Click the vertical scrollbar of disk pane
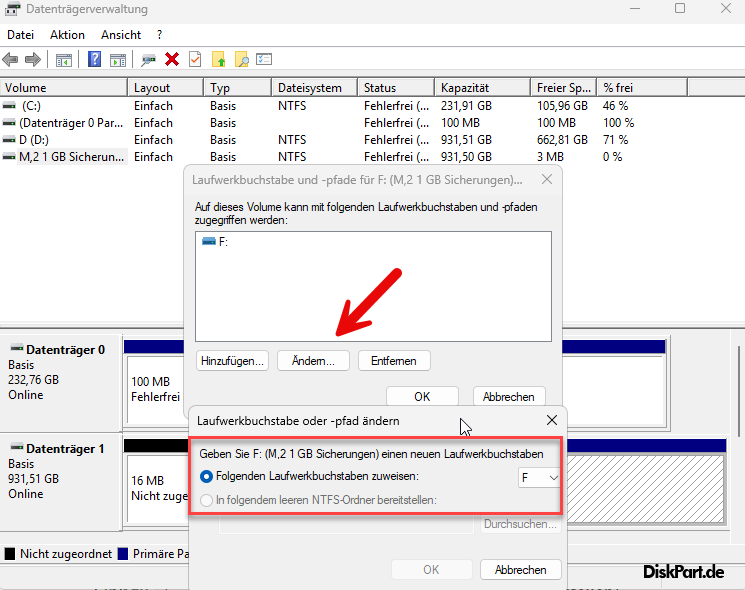The image size is (745, 590). pos(739,391)
